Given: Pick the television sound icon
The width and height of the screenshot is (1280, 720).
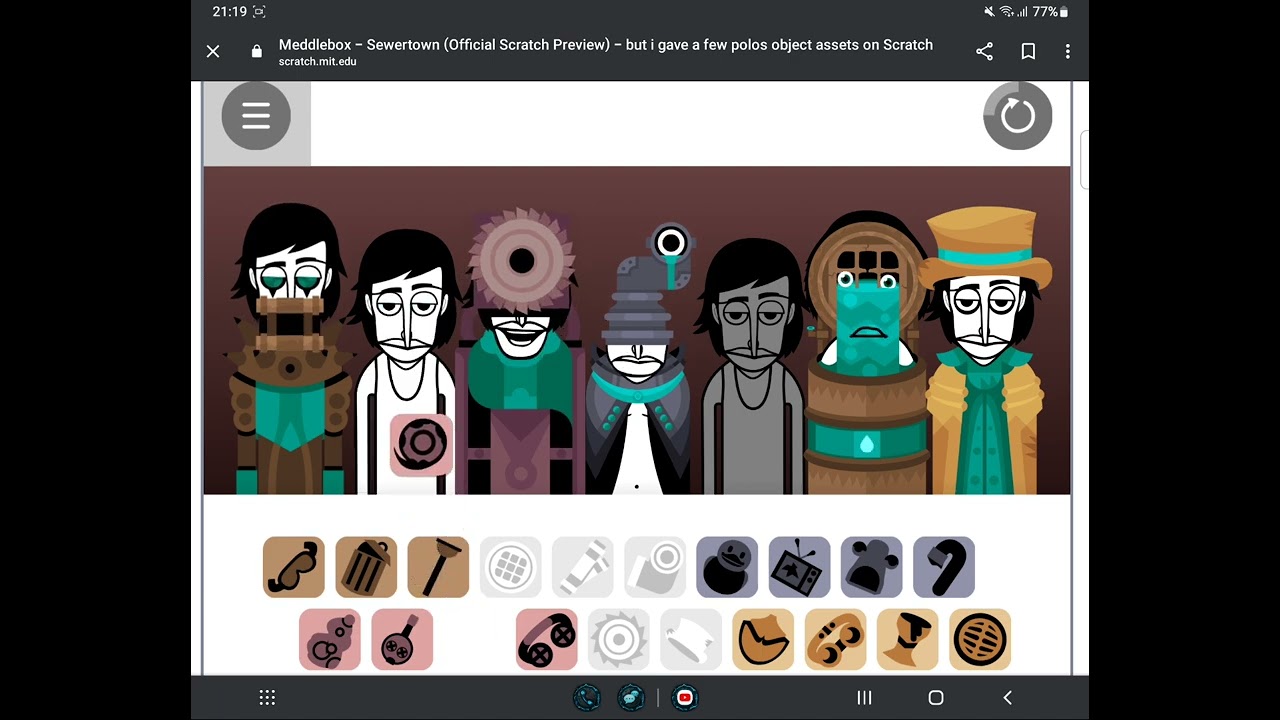Looking at the screenshot, I should click(799, 567).
